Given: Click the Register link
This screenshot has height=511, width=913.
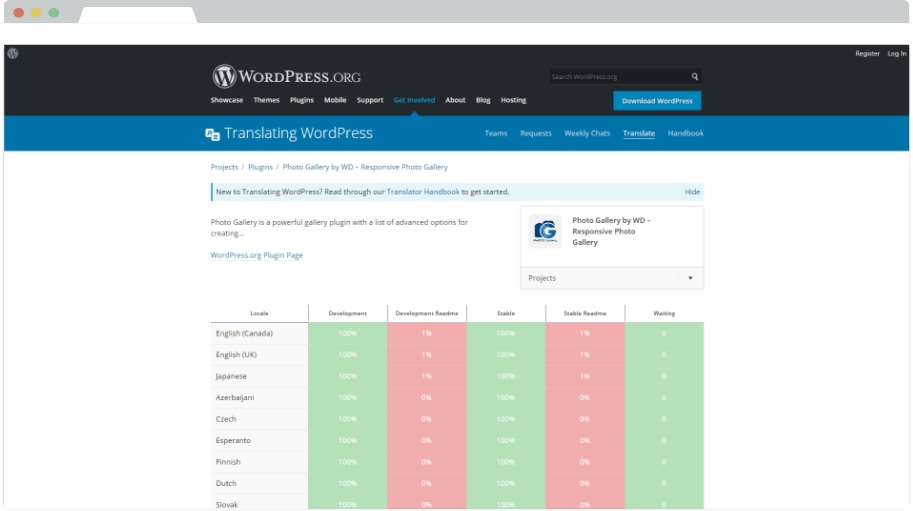Looking at the screenshot, I should pos(867,54).
